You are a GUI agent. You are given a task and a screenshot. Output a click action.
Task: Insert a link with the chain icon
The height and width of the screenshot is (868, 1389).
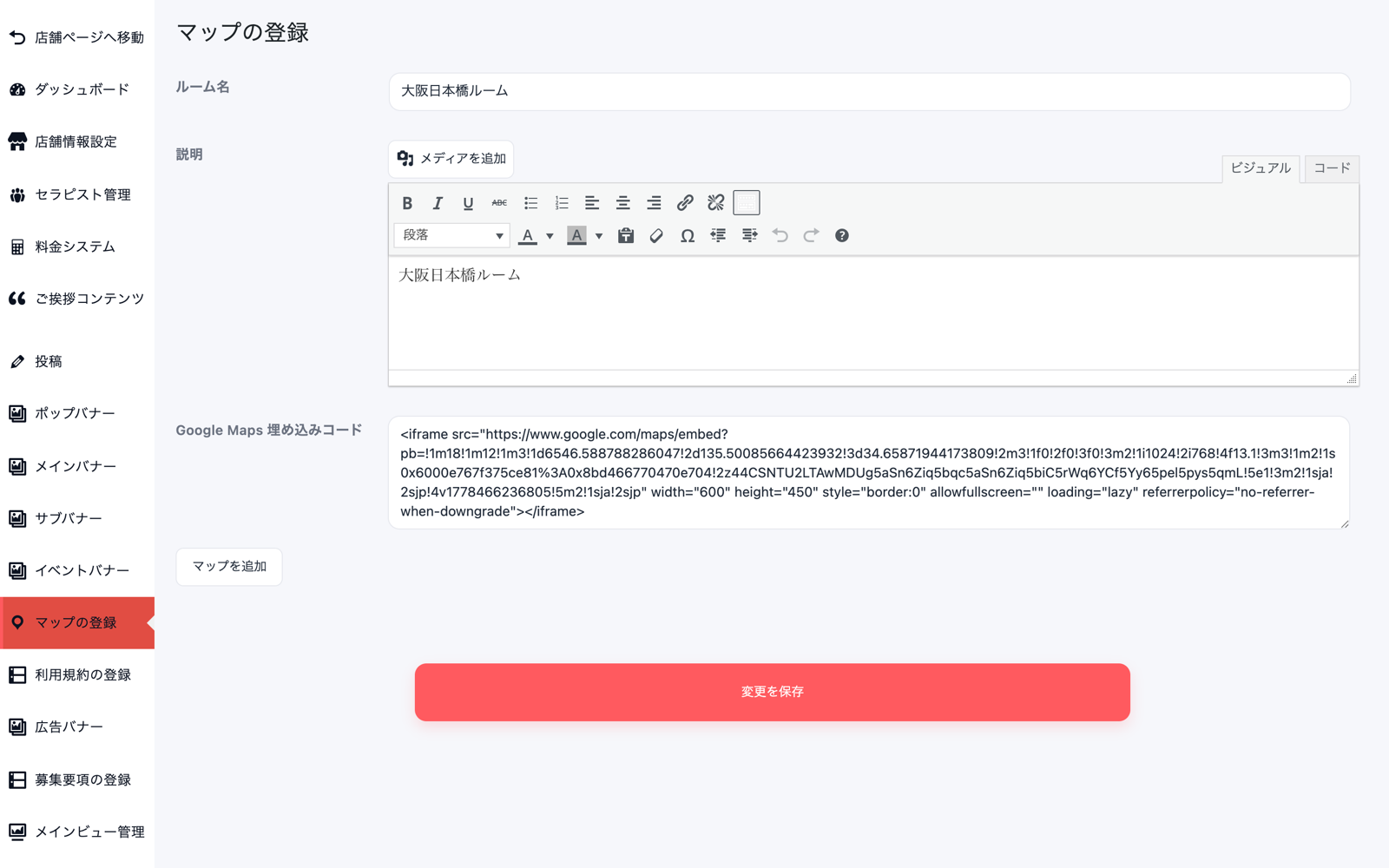pyautogui.click(x=685, y=203)
